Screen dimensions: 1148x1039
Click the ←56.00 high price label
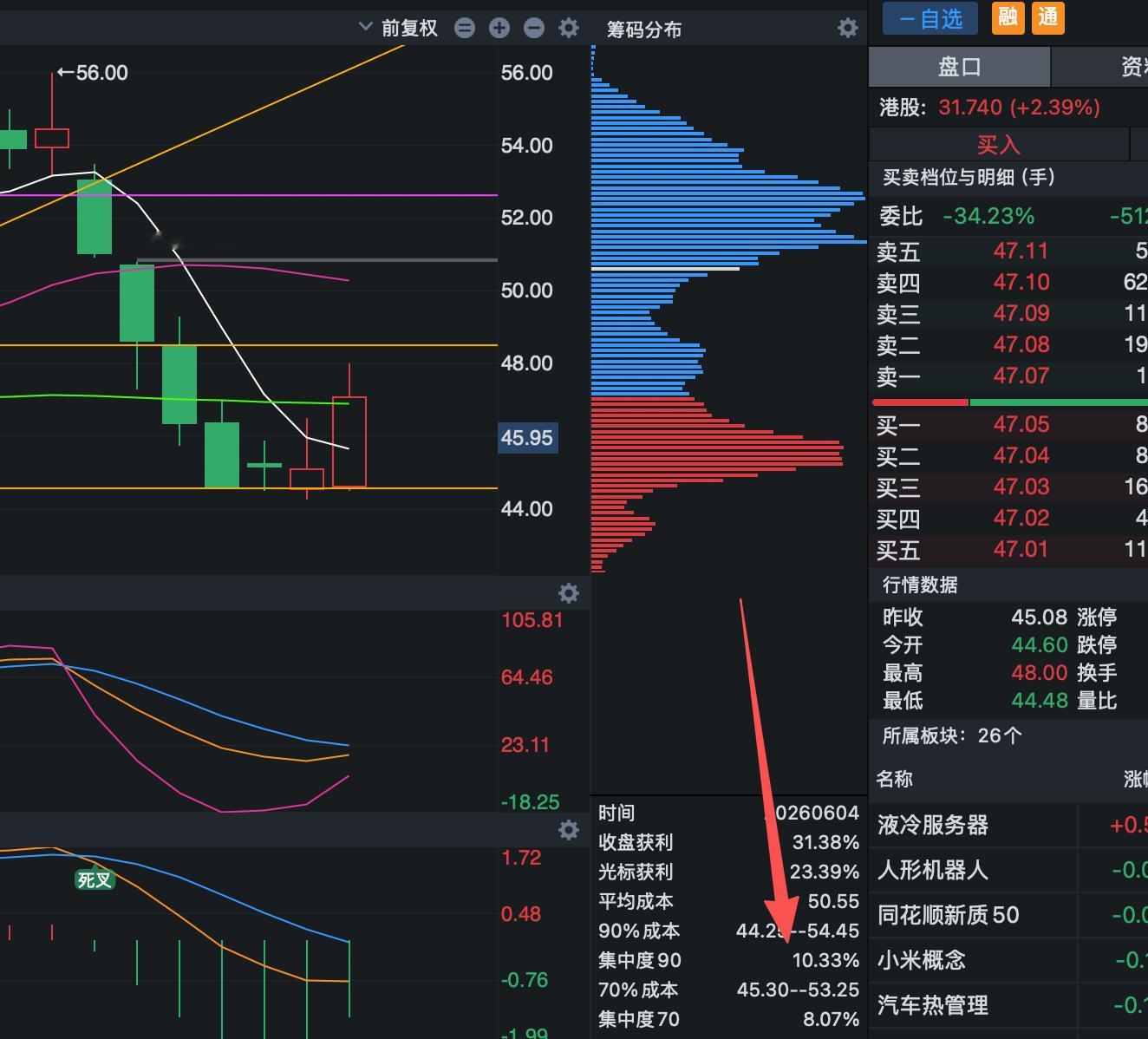92,73
